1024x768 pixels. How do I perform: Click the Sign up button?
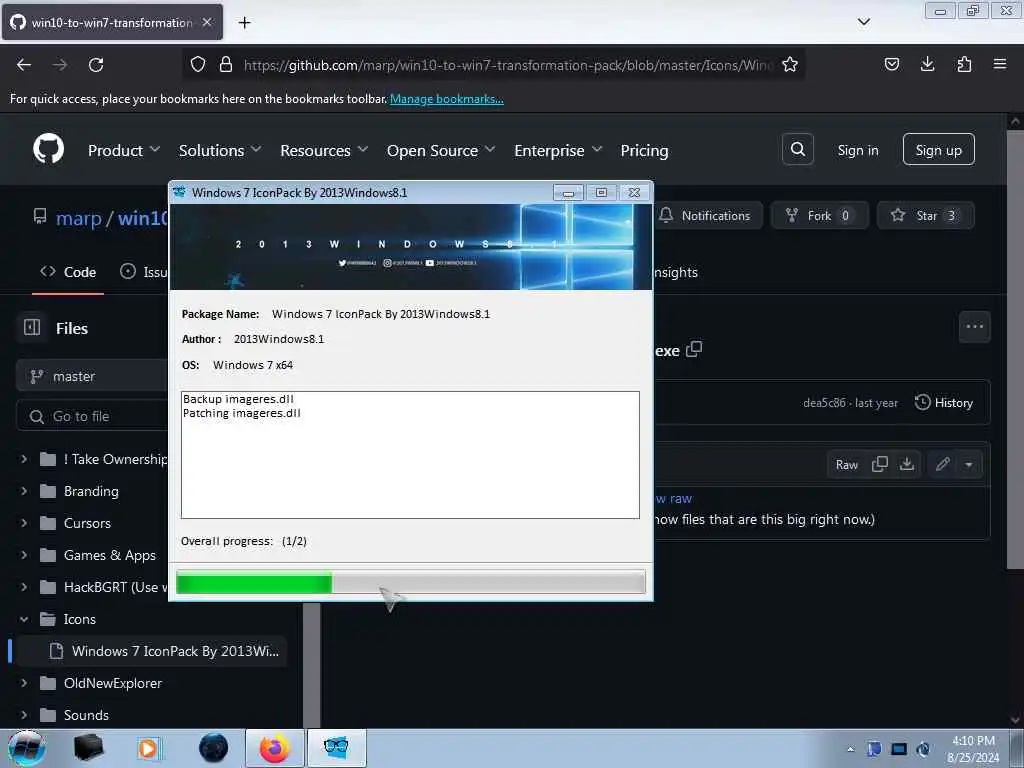pyautogui.click(x=938, y=150)
